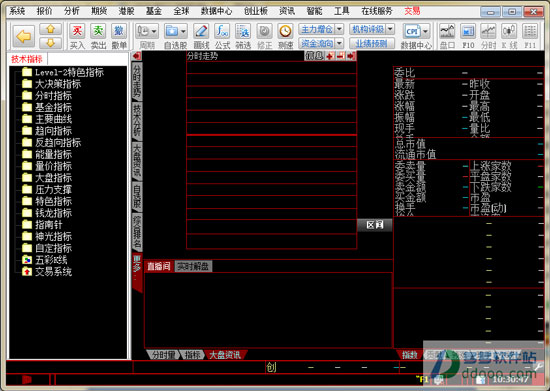Viewport: 550px width, 391px height.
Task: Select the 技术指标 panel tab
Action: tap(27, 59)
